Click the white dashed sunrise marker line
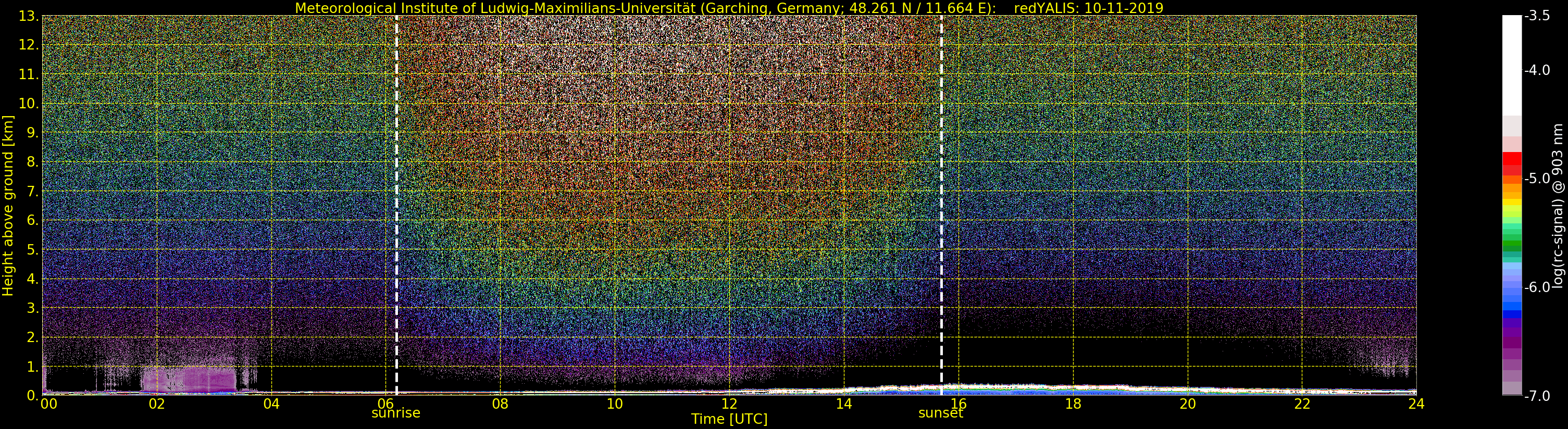The image size is (1568, 429). [x=396, y=205]
